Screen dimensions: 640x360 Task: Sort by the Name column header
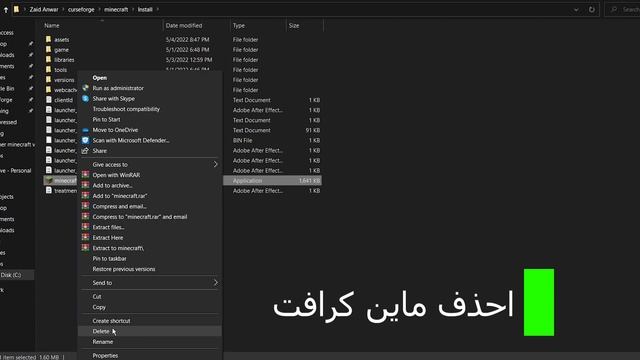(x=52, y=25)
